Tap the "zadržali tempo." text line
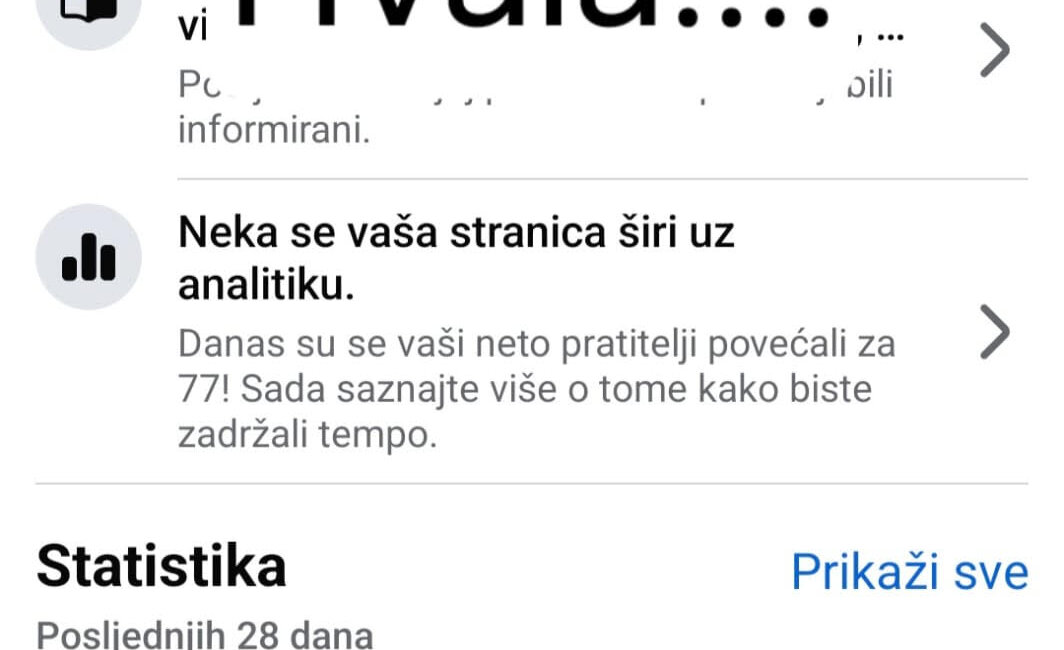Viewport: 1064px width, 650px height. [x=307, y=435]
